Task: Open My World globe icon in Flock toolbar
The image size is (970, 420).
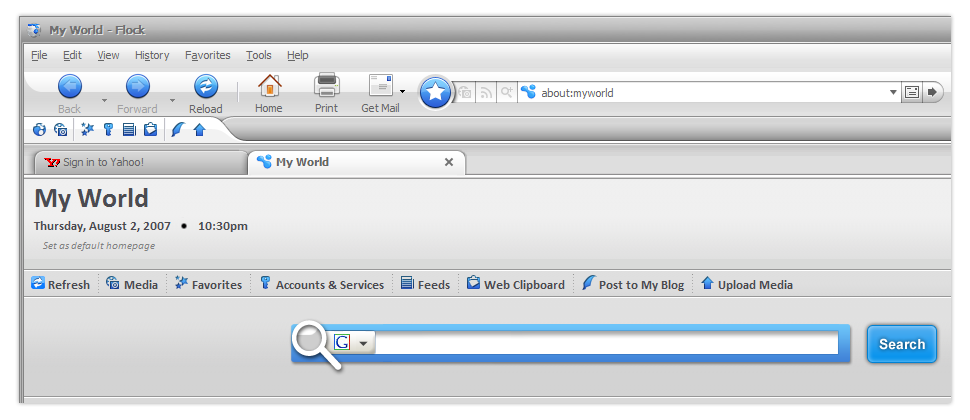Action: click(40, 129)
